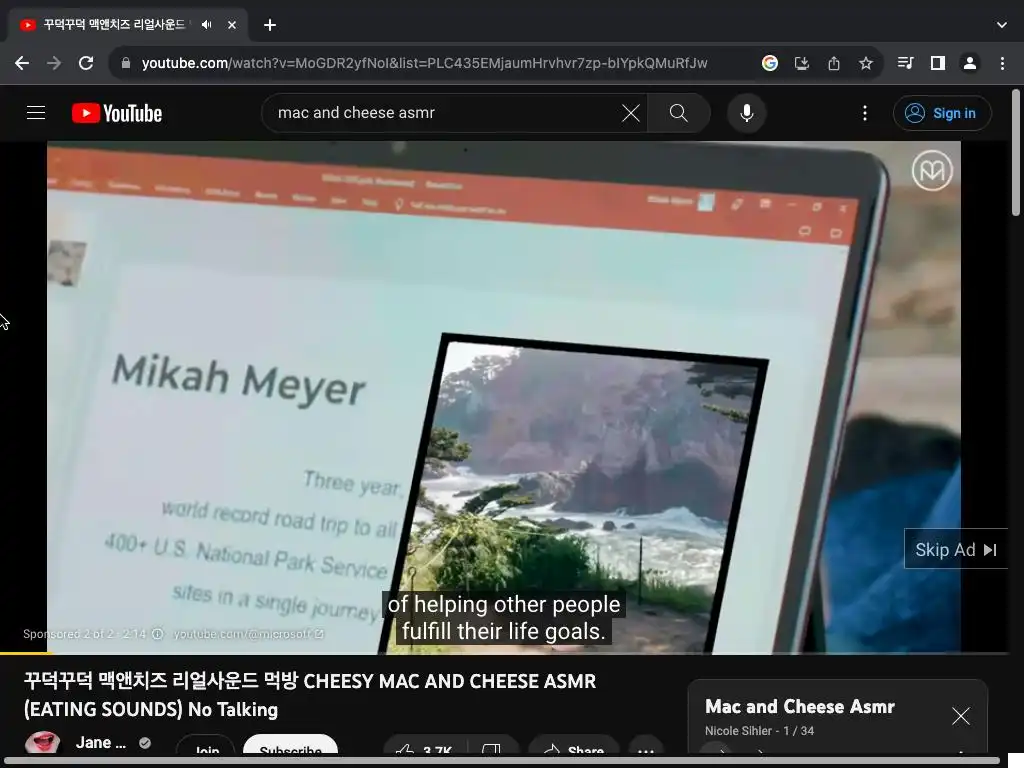Open a new browser tab
Screen dimensions: 1024x768
point(270,25)
